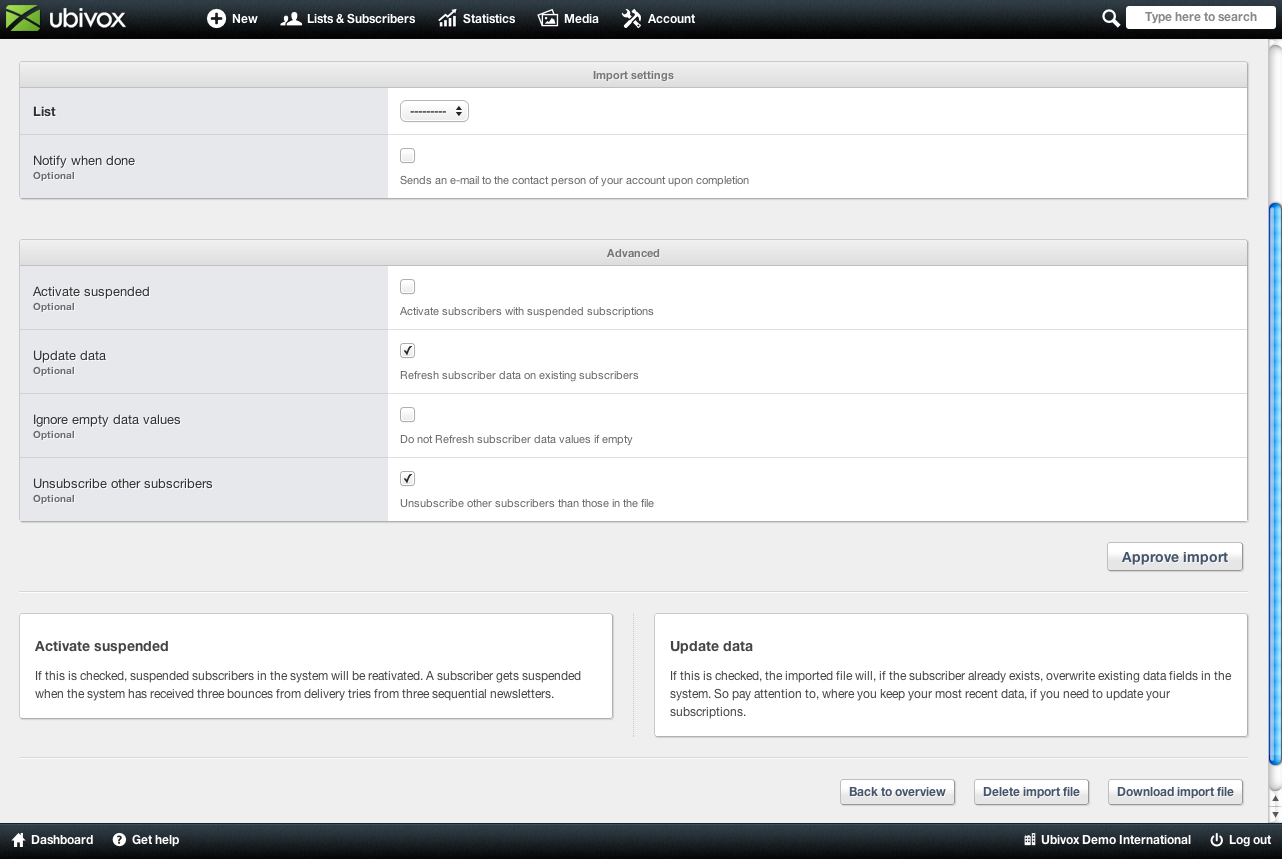Click the Get help question mark icon
1282x859 pixels.
[119, 840]
